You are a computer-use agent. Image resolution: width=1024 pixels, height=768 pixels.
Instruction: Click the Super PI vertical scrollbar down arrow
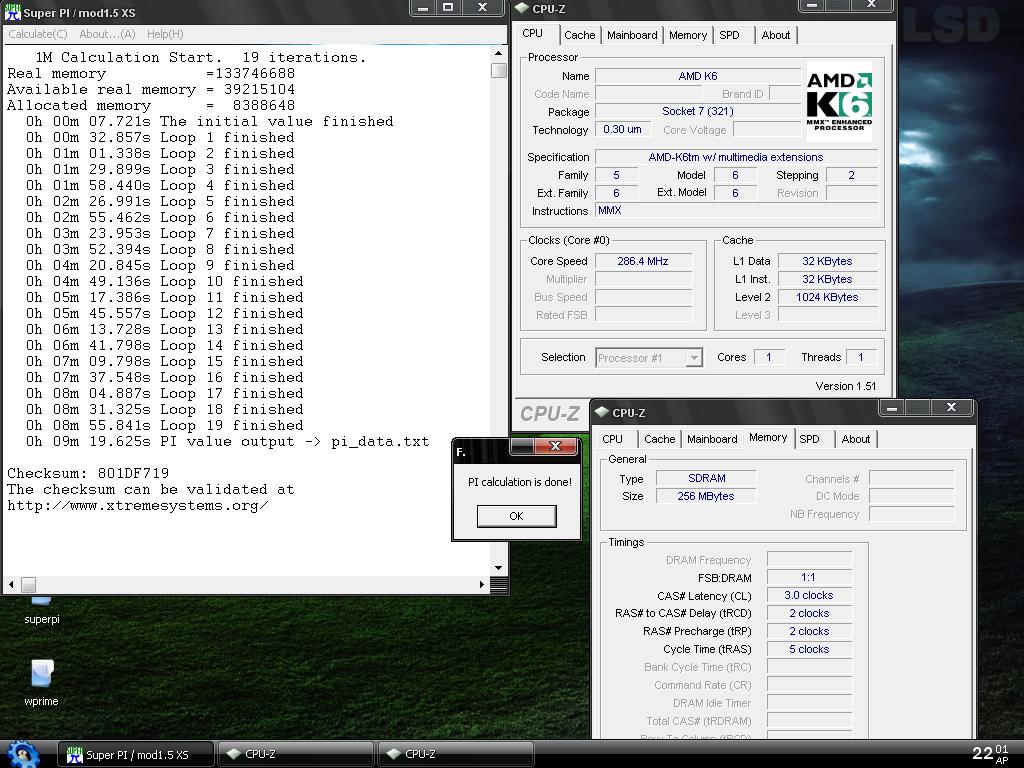tap(498, 568)
